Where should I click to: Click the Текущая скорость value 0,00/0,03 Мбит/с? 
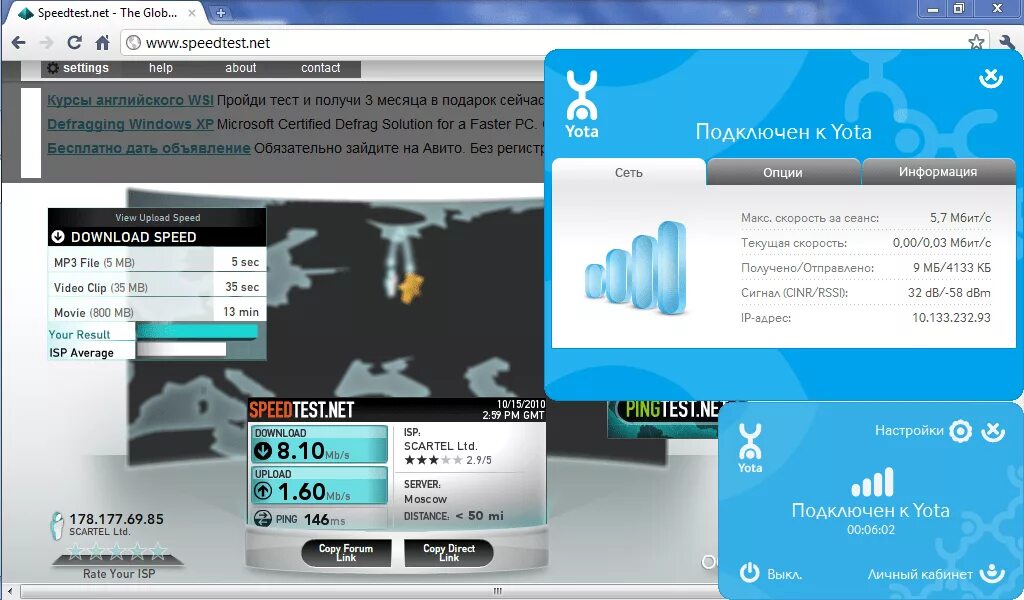coord(942,242)
